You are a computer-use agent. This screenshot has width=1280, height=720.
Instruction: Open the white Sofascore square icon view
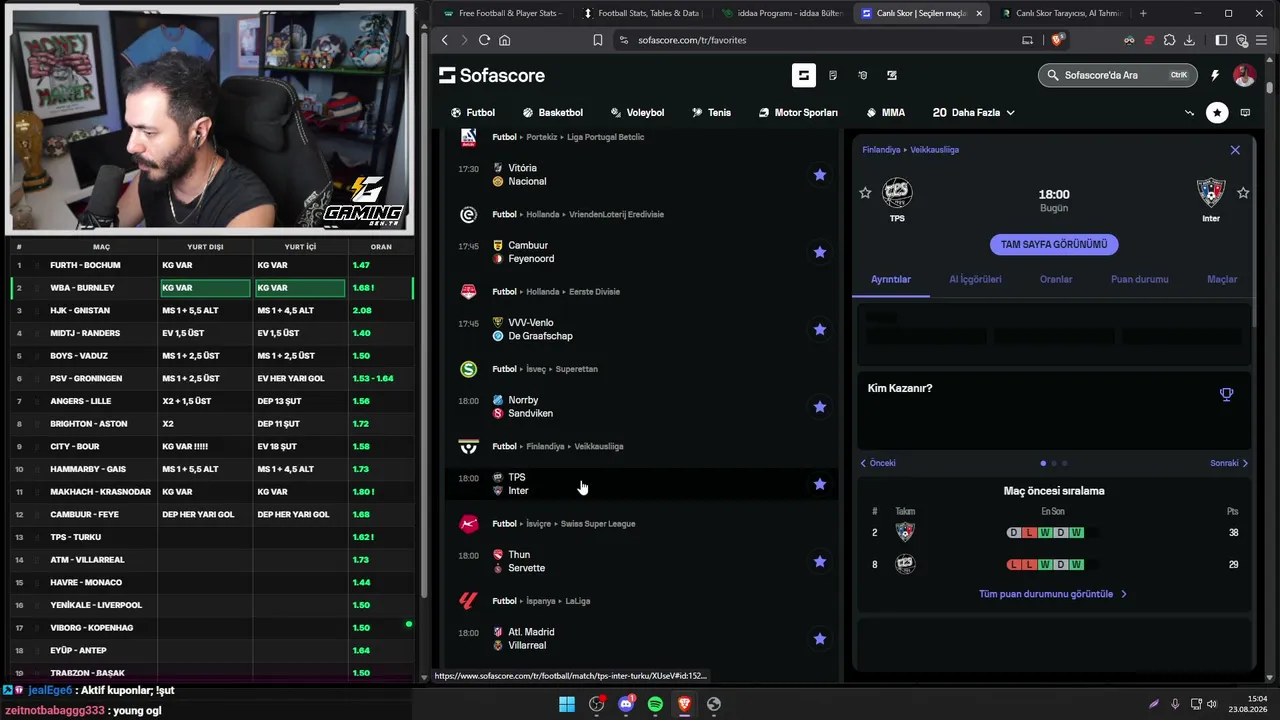(x=803, y=75)
